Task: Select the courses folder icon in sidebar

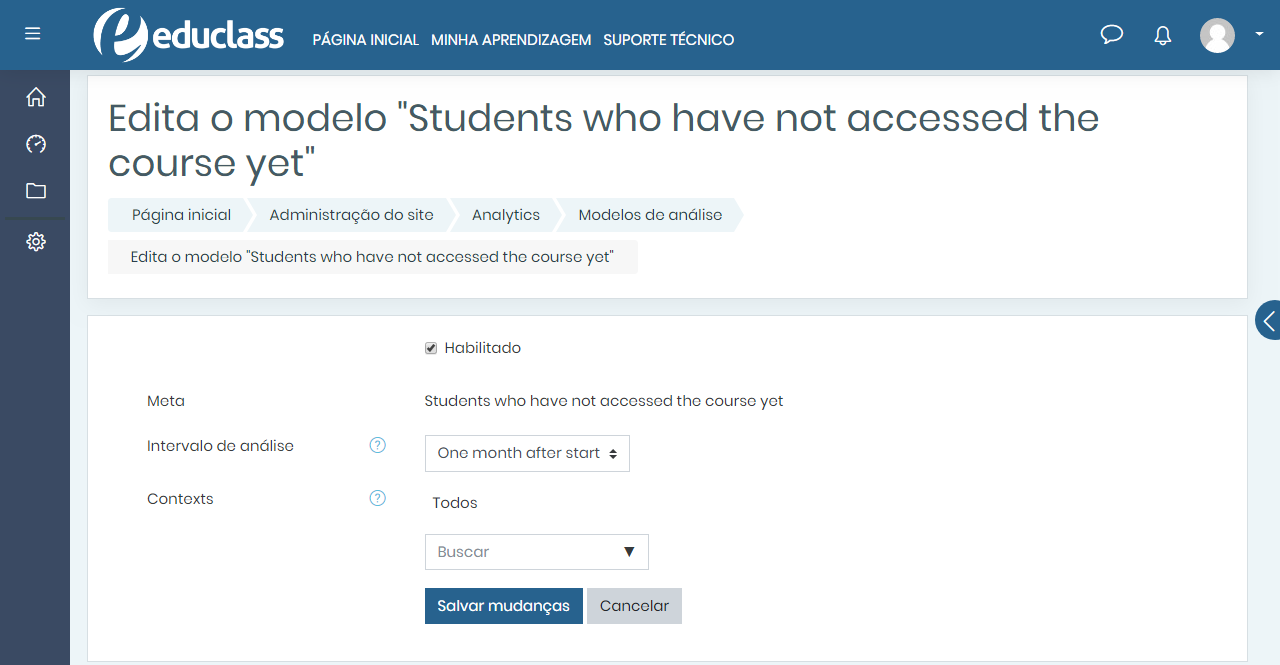Action: click(35, 191)
